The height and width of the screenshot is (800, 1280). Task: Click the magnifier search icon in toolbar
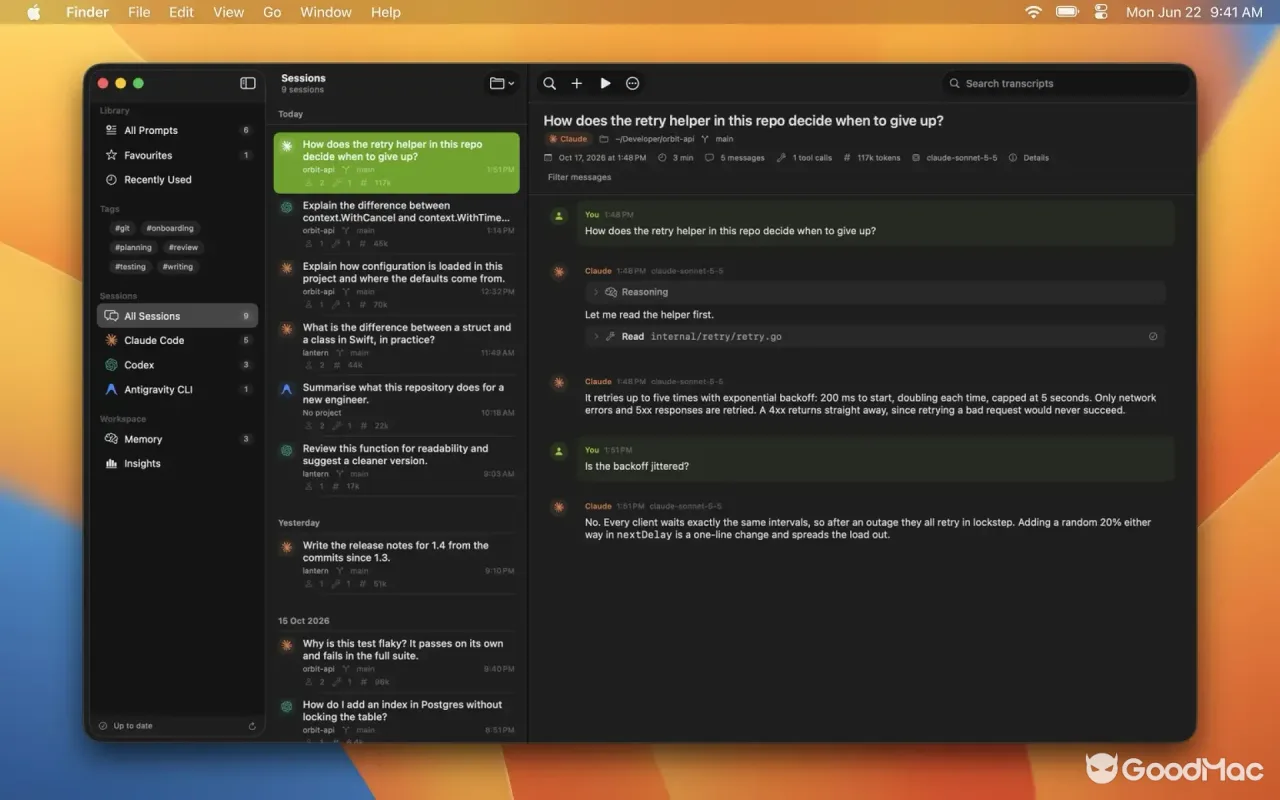[x=549, y=83]
